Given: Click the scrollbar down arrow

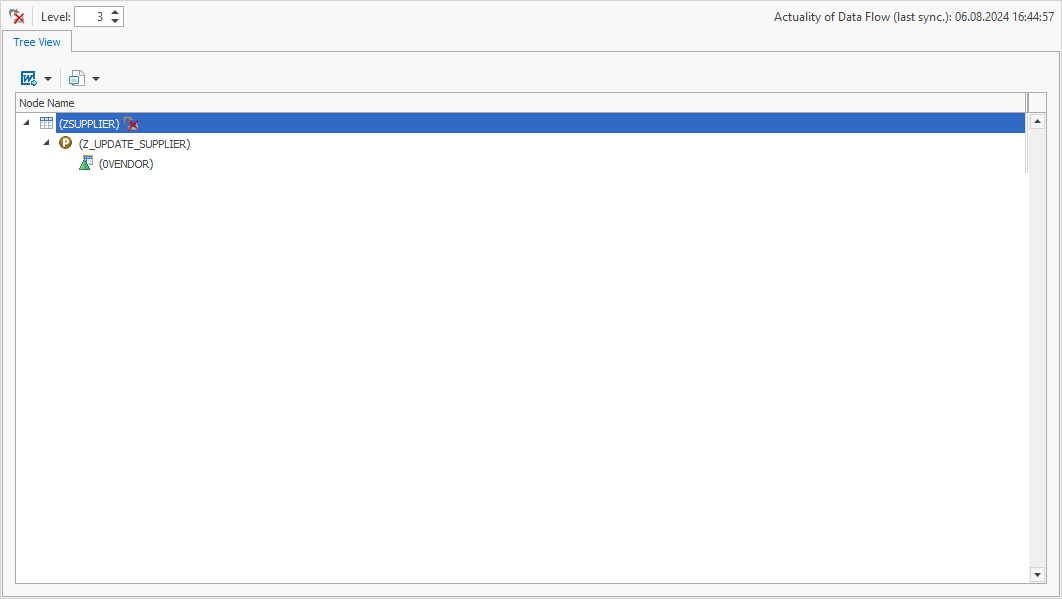Looking at the screenshot, I should click(1036, 575).
